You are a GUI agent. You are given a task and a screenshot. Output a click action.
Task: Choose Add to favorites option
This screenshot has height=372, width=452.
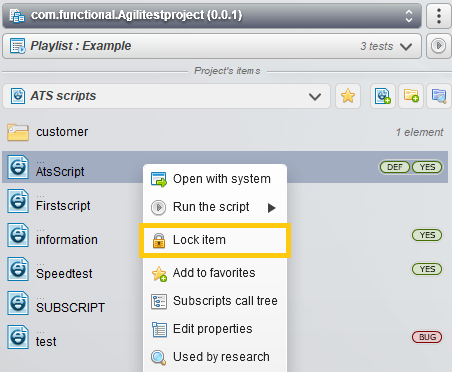click(x=215, y=273)
